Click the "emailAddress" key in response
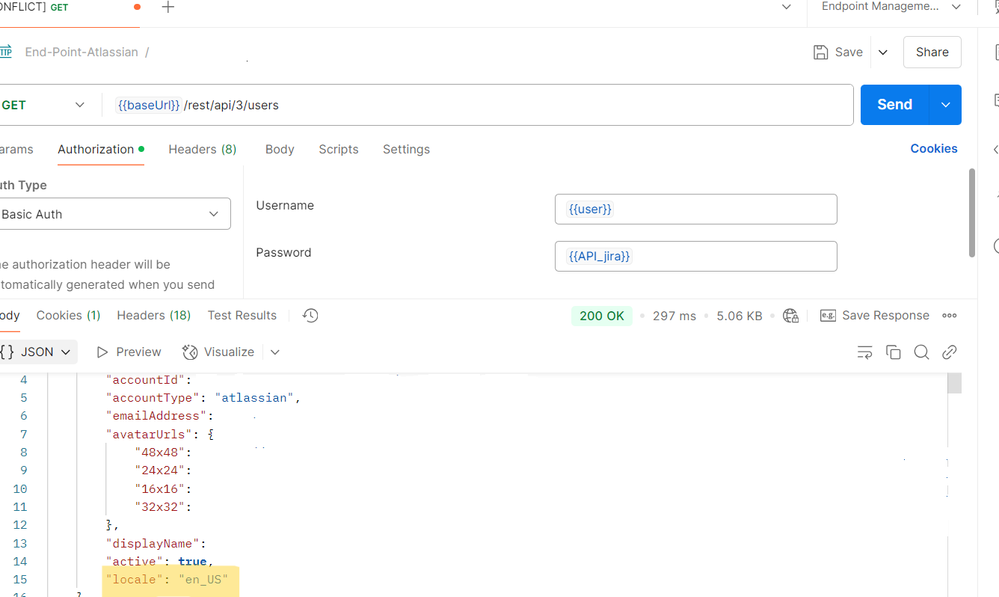 point(156,416)
